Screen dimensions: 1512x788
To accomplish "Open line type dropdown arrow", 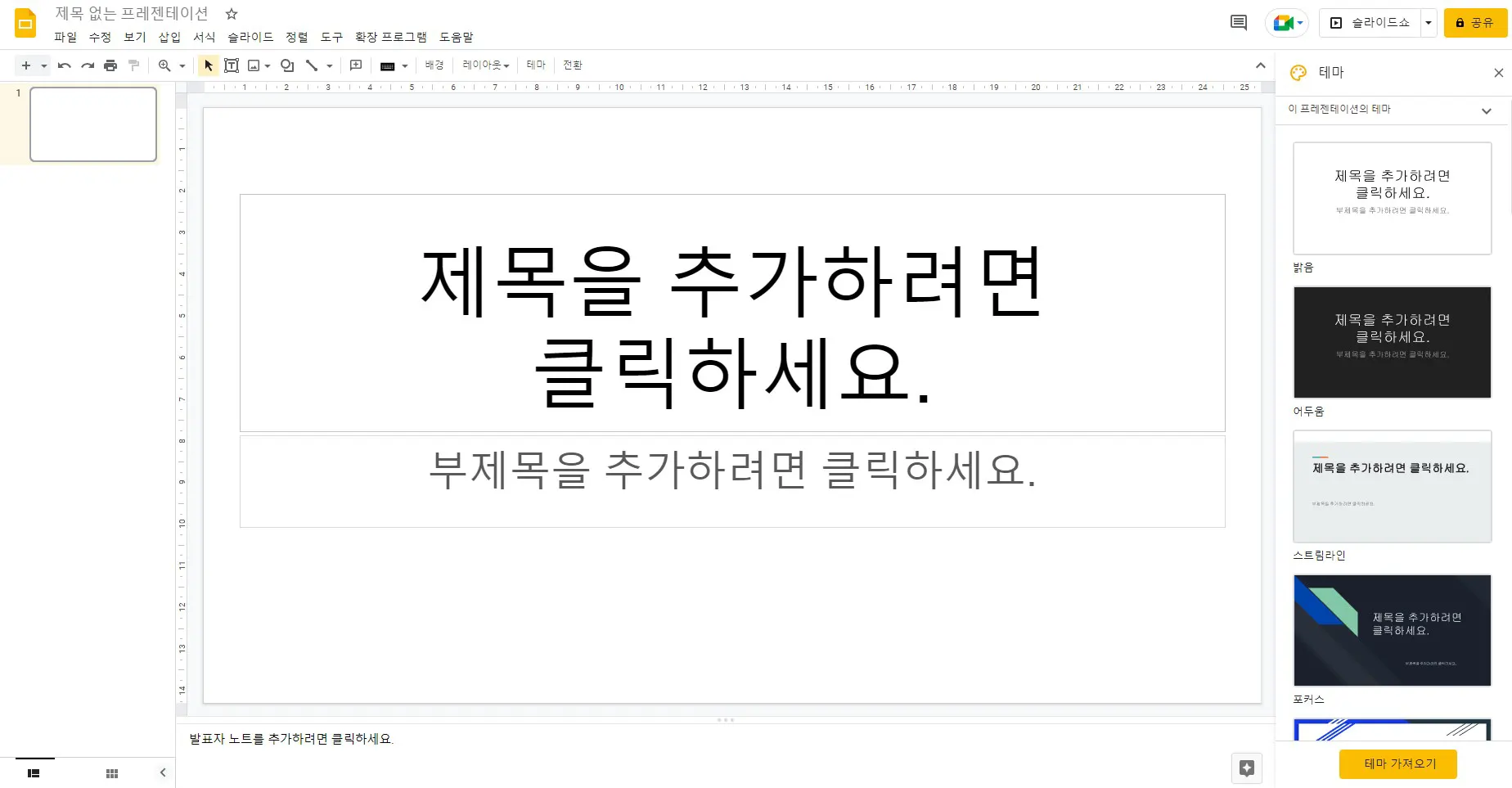I will 330,65.
